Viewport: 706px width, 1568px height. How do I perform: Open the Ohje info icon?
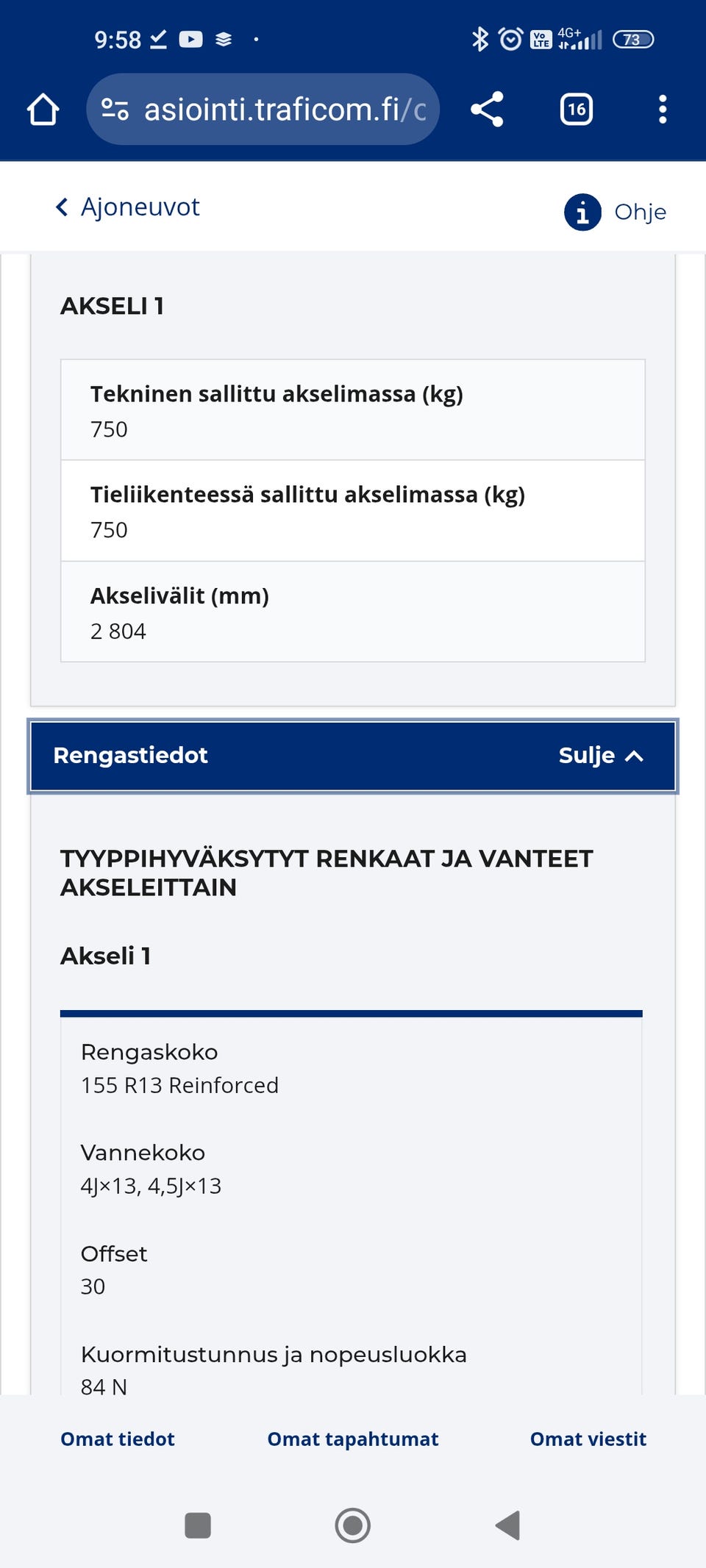[582, 212]
